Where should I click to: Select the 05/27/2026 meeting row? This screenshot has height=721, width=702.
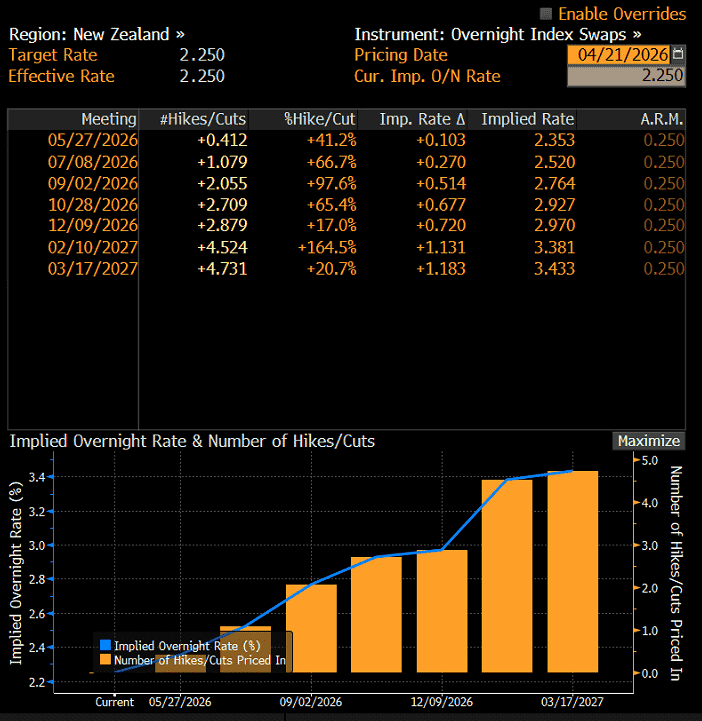coord(347,140)
